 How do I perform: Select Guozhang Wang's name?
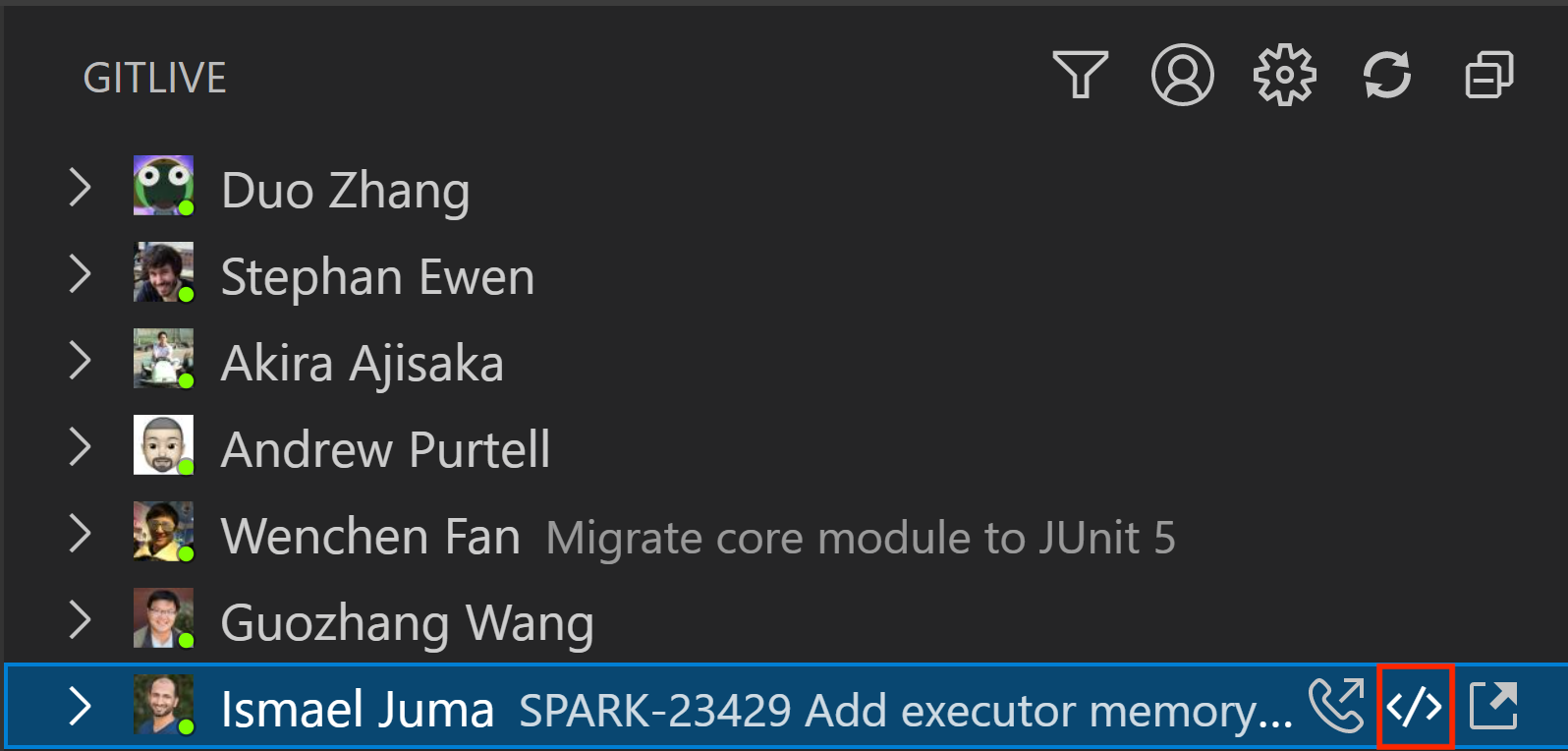coord(407,624)
